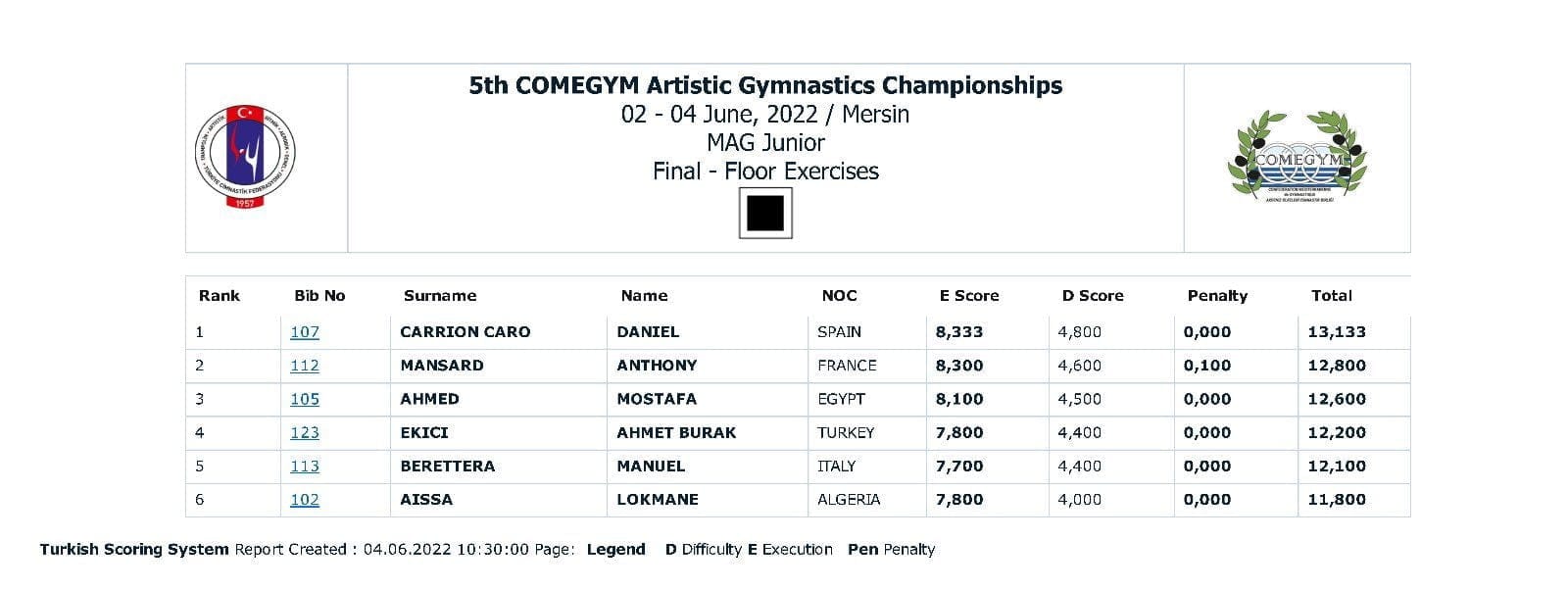1568x590 pixels.
Task: Click the championship title heading
Action: coord(765,85)
